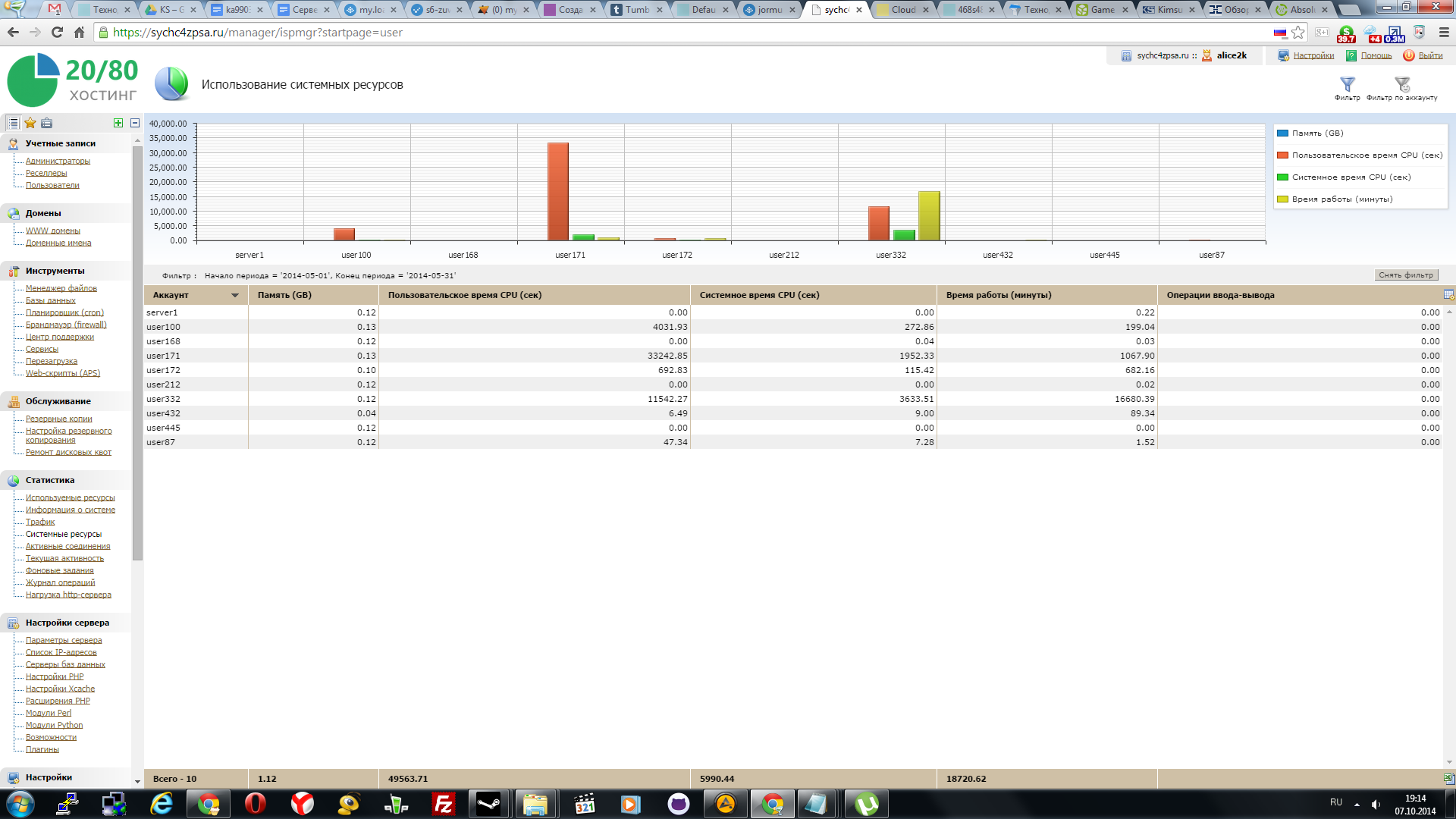The width and height of the screenshot is (1456, 819).
Task: Click the table settings icon right of Операции ввода-вывода
Action: tap(1448, 295)
